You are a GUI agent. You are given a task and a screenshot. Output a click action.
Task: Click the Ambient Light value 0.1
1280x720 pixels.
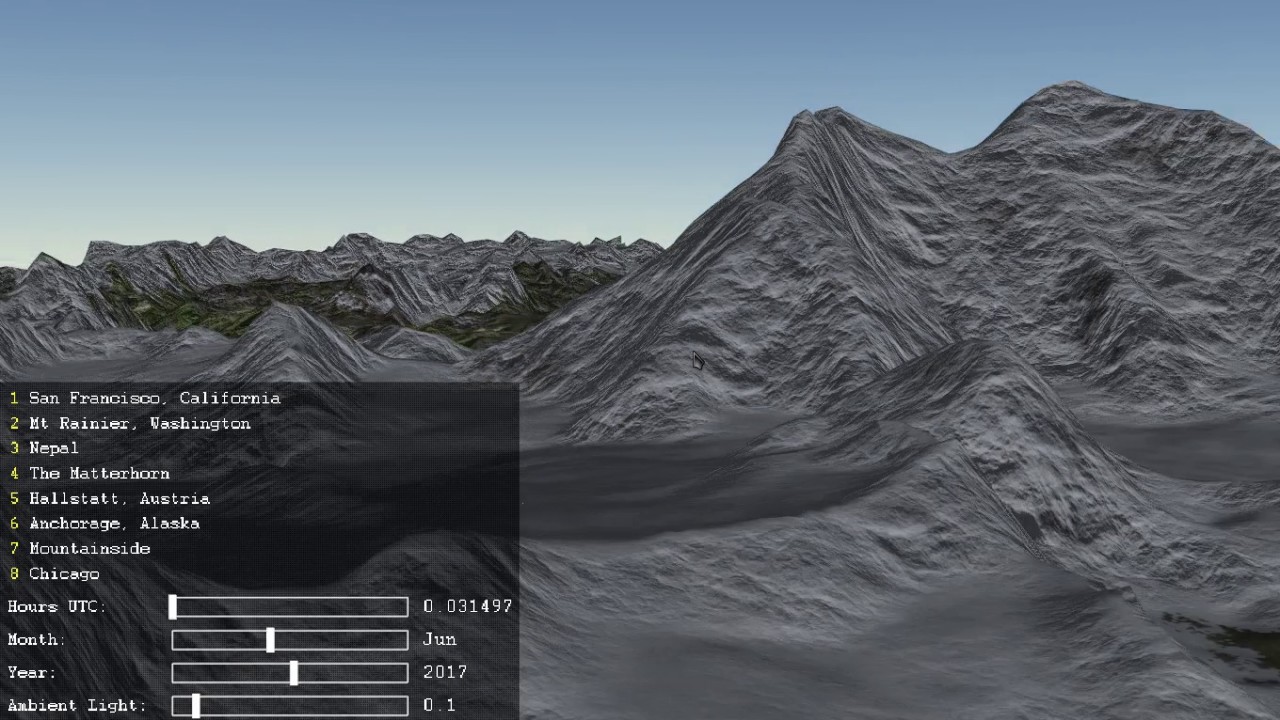439,705
